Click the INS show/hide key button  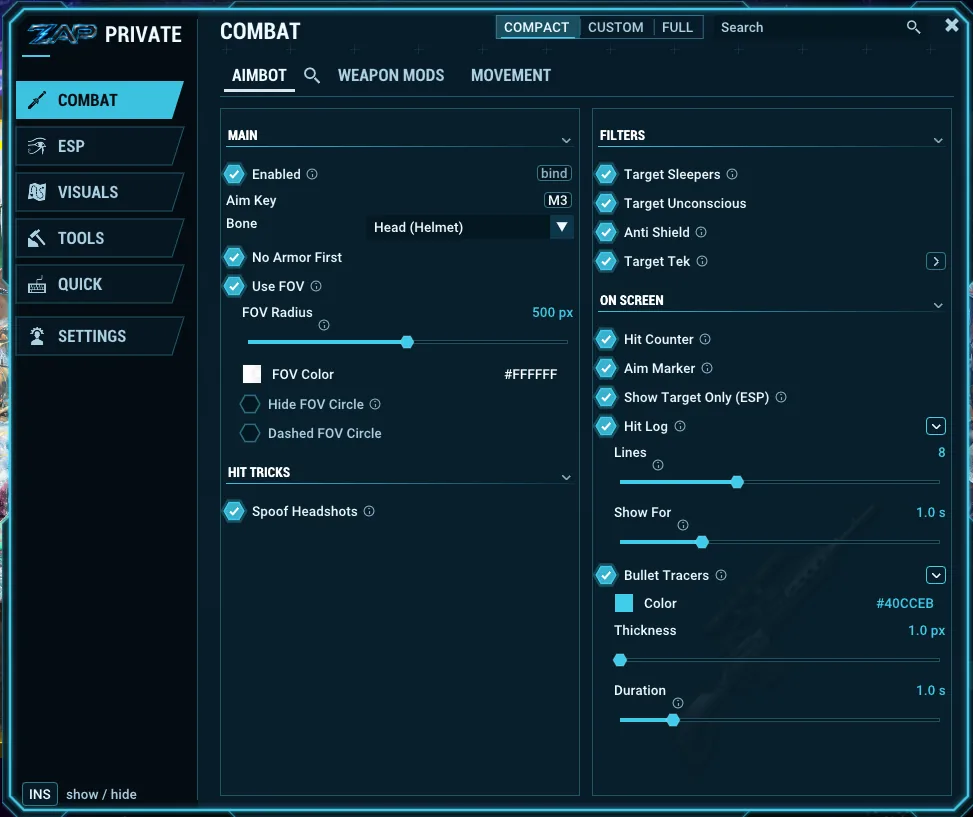pyautogui.click(x=40, y=794)
